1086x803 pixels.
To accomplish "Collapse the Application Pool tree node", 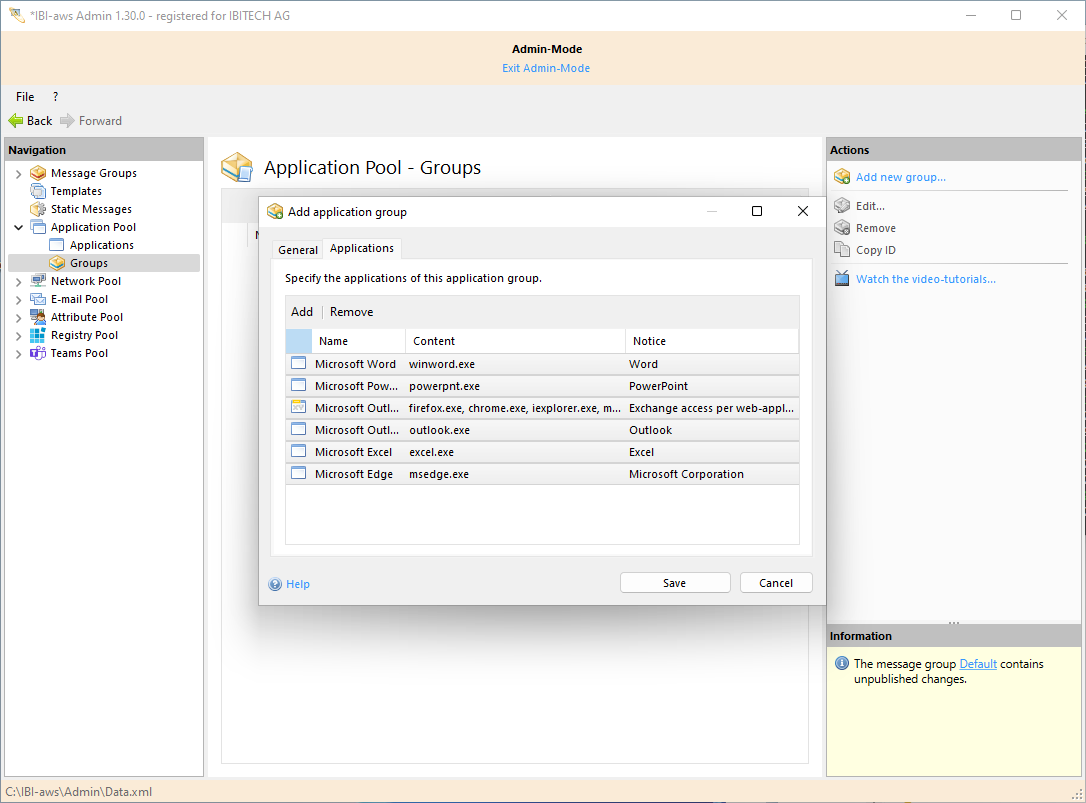I will click(x=18, y=228).
